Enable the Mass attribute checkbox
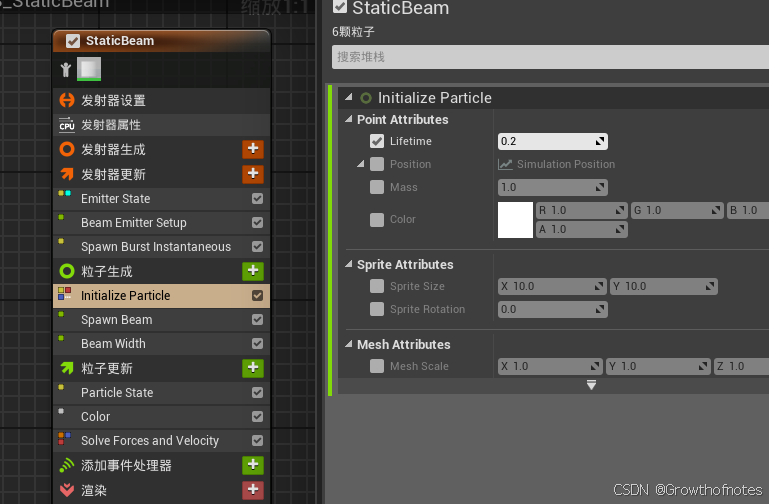 pos(377,187)
